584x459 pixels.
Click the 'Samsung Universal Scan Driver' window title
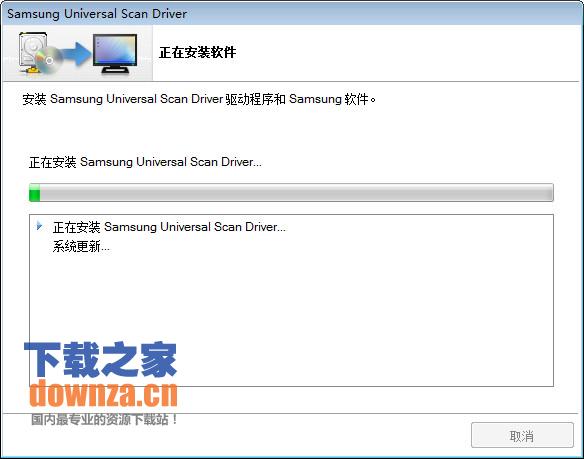pos(97,14)
